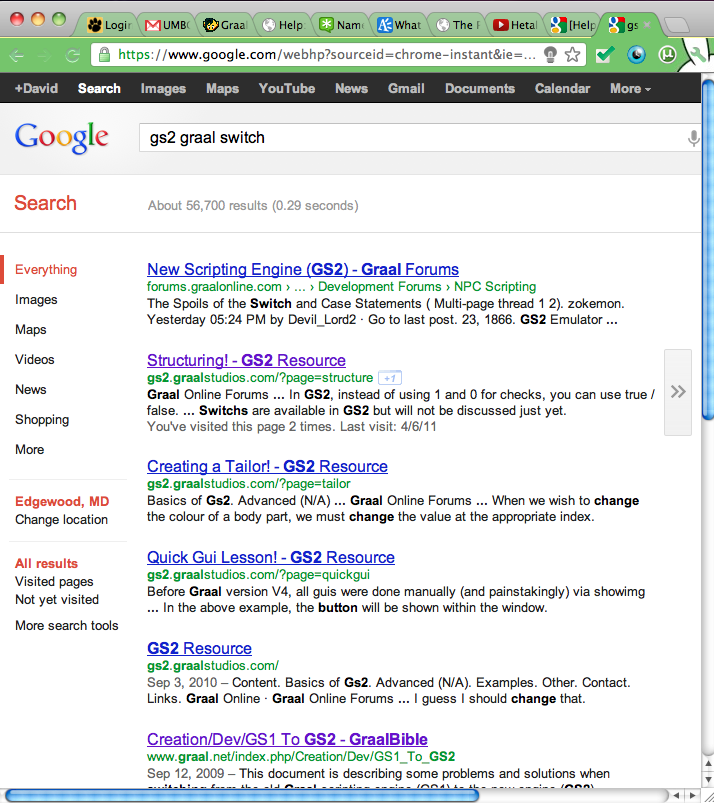
Task: Filter results by News in sidebar
Action: [x=31, y=390]
